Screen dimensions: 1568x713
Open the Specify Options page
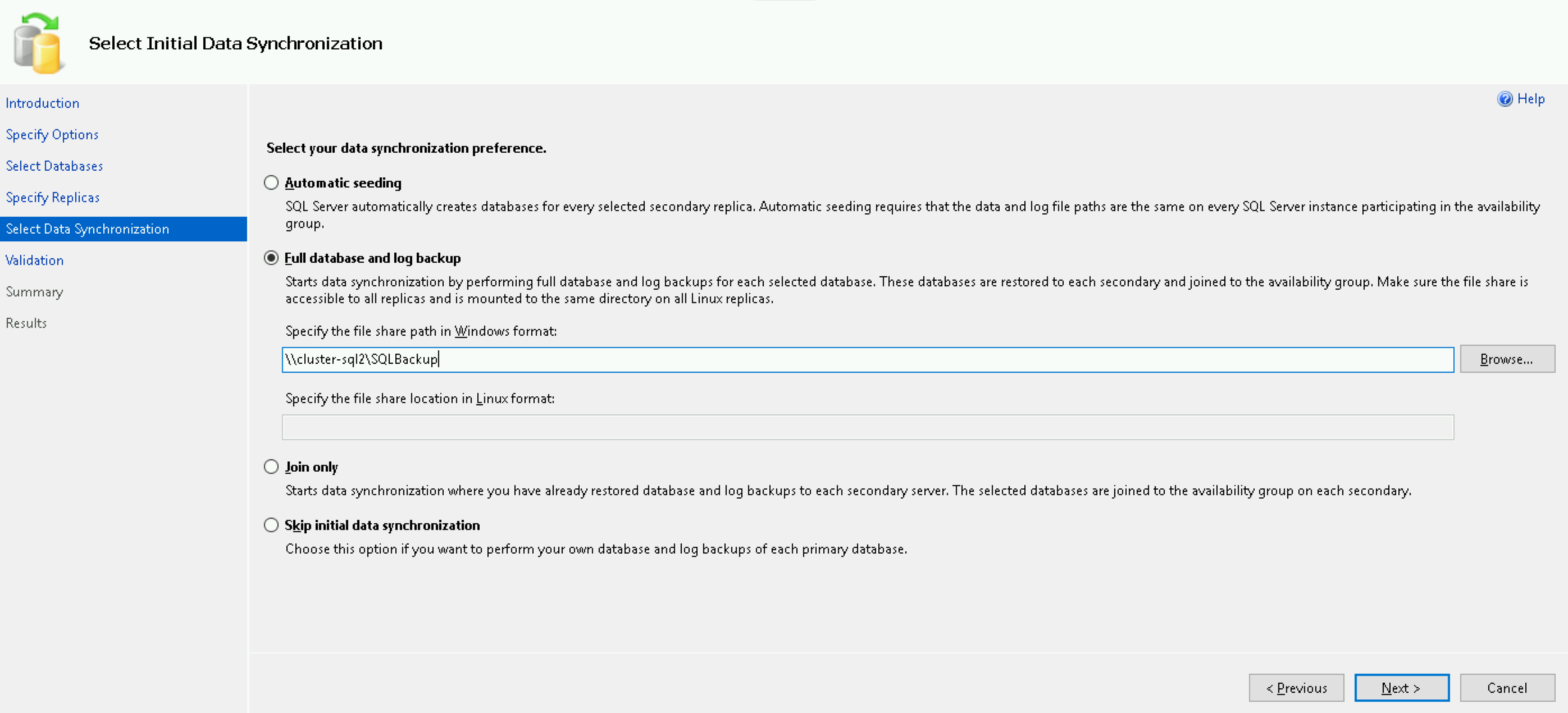tap(52, 135)
